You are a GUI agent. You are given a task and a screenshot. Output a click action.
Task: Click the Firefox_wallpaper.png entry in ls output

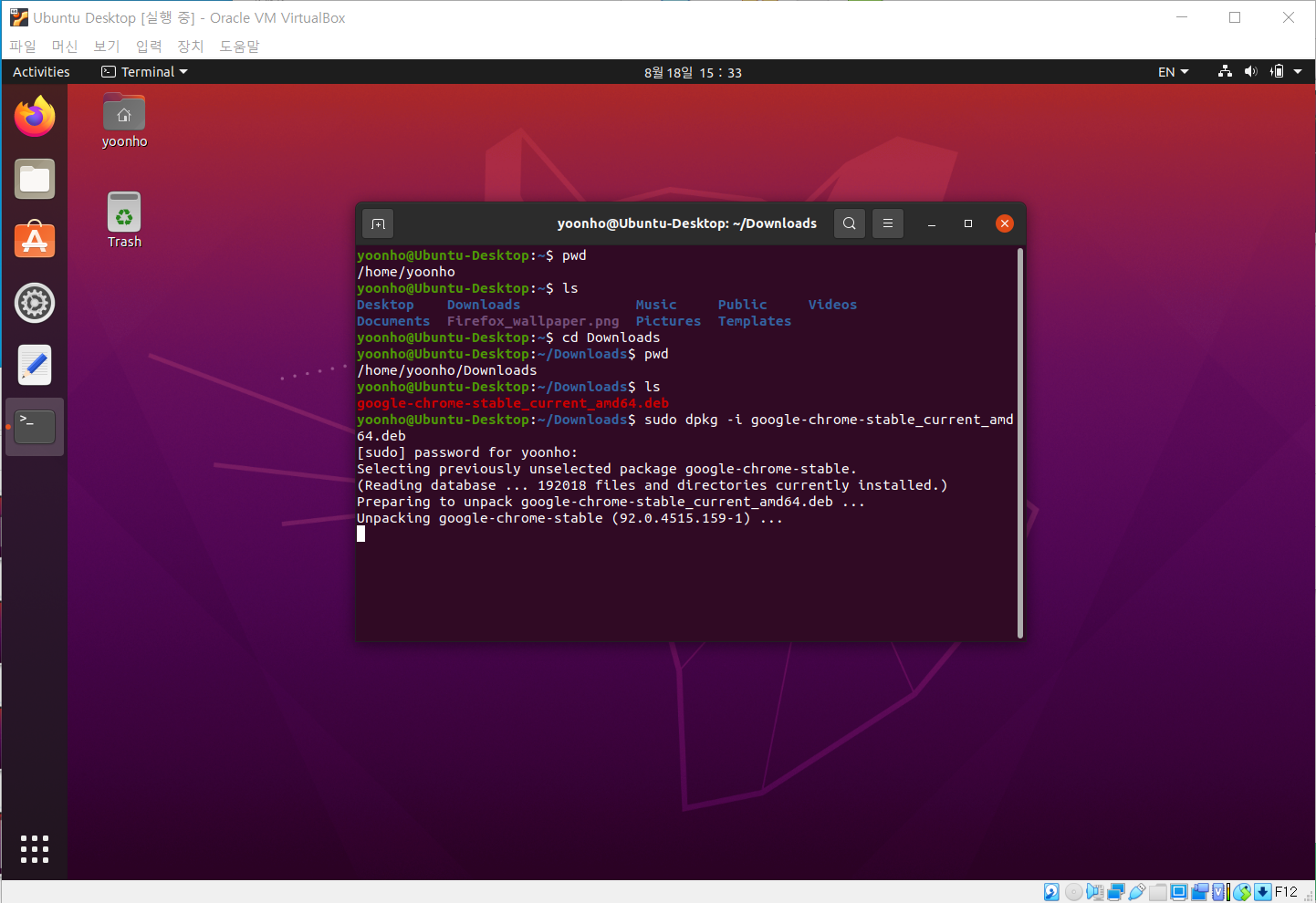(x=533, y=321)
